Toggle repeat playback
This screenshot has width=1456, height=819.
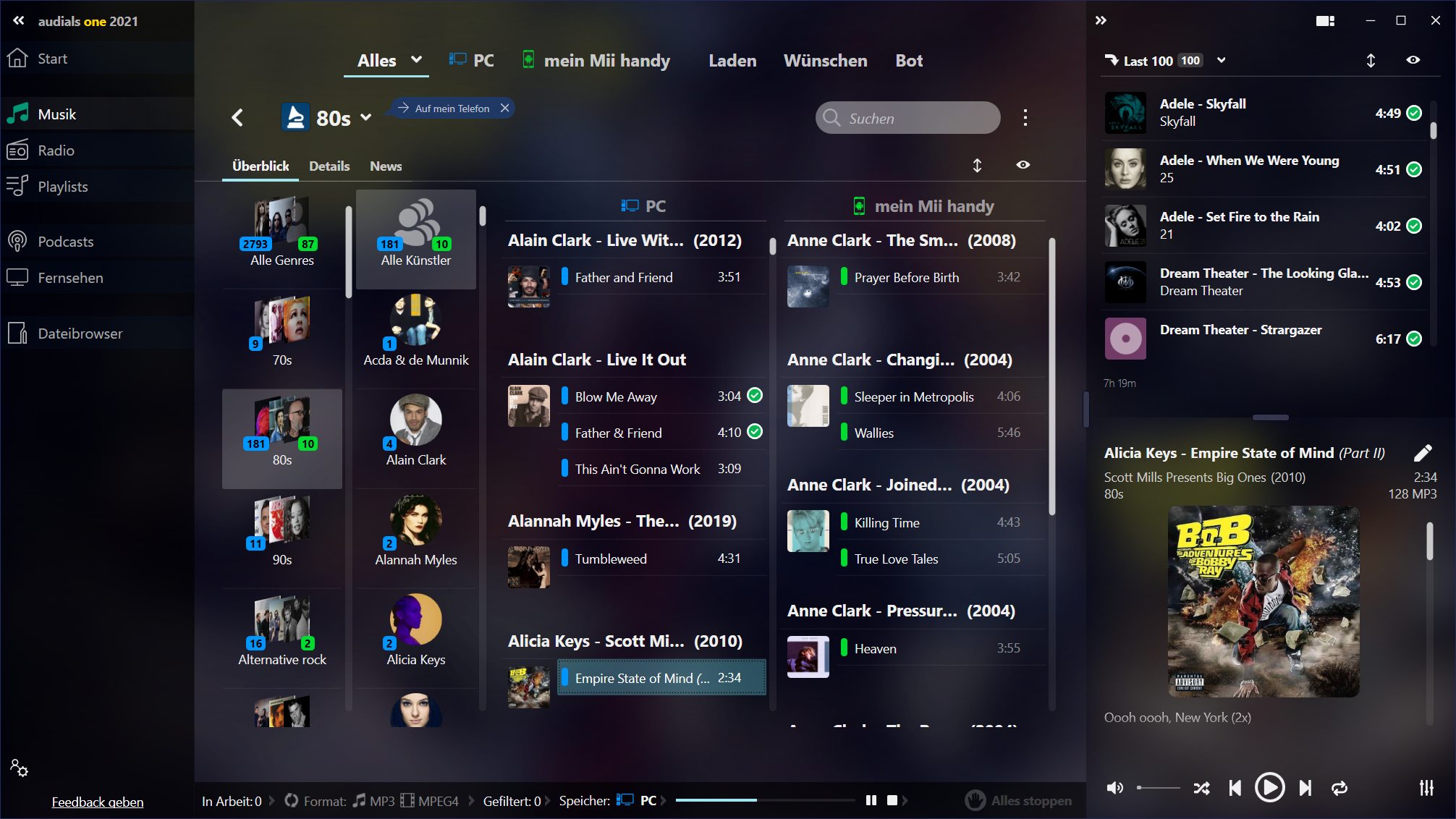[1339, 788]
